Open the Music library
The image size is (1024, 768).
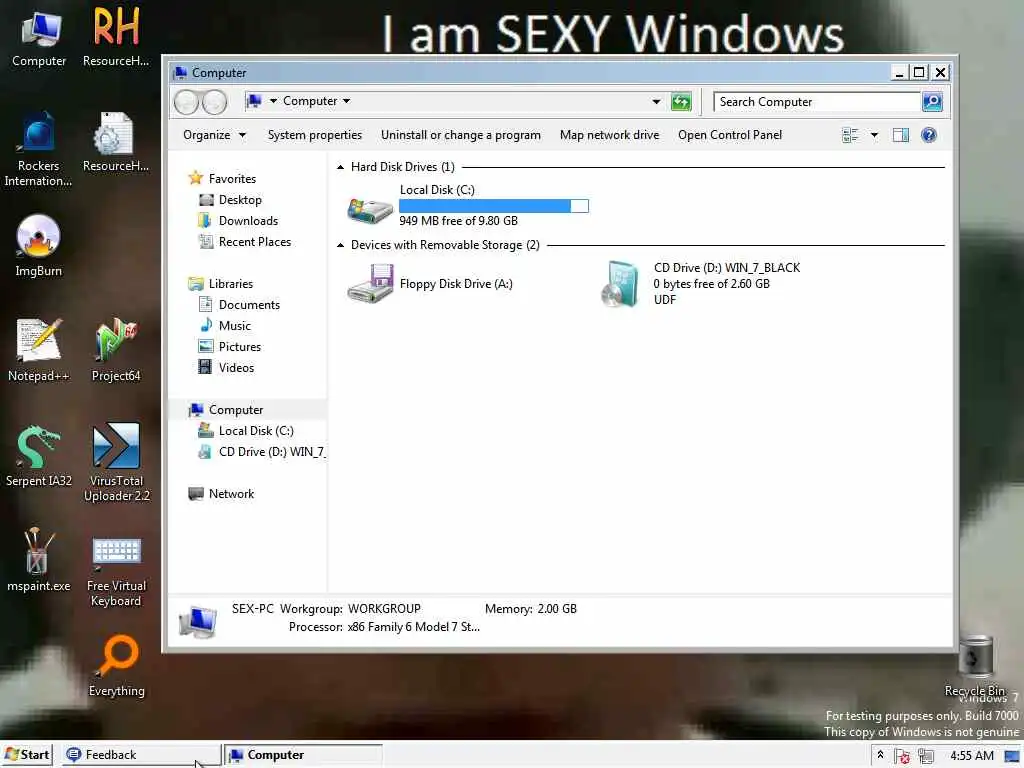tap(225, 325)
